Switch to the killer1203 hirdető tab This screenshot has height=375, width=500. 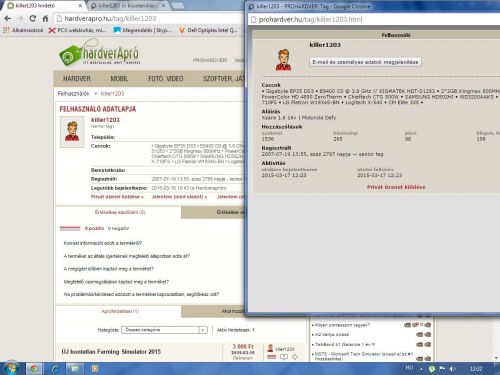[43, 6]
